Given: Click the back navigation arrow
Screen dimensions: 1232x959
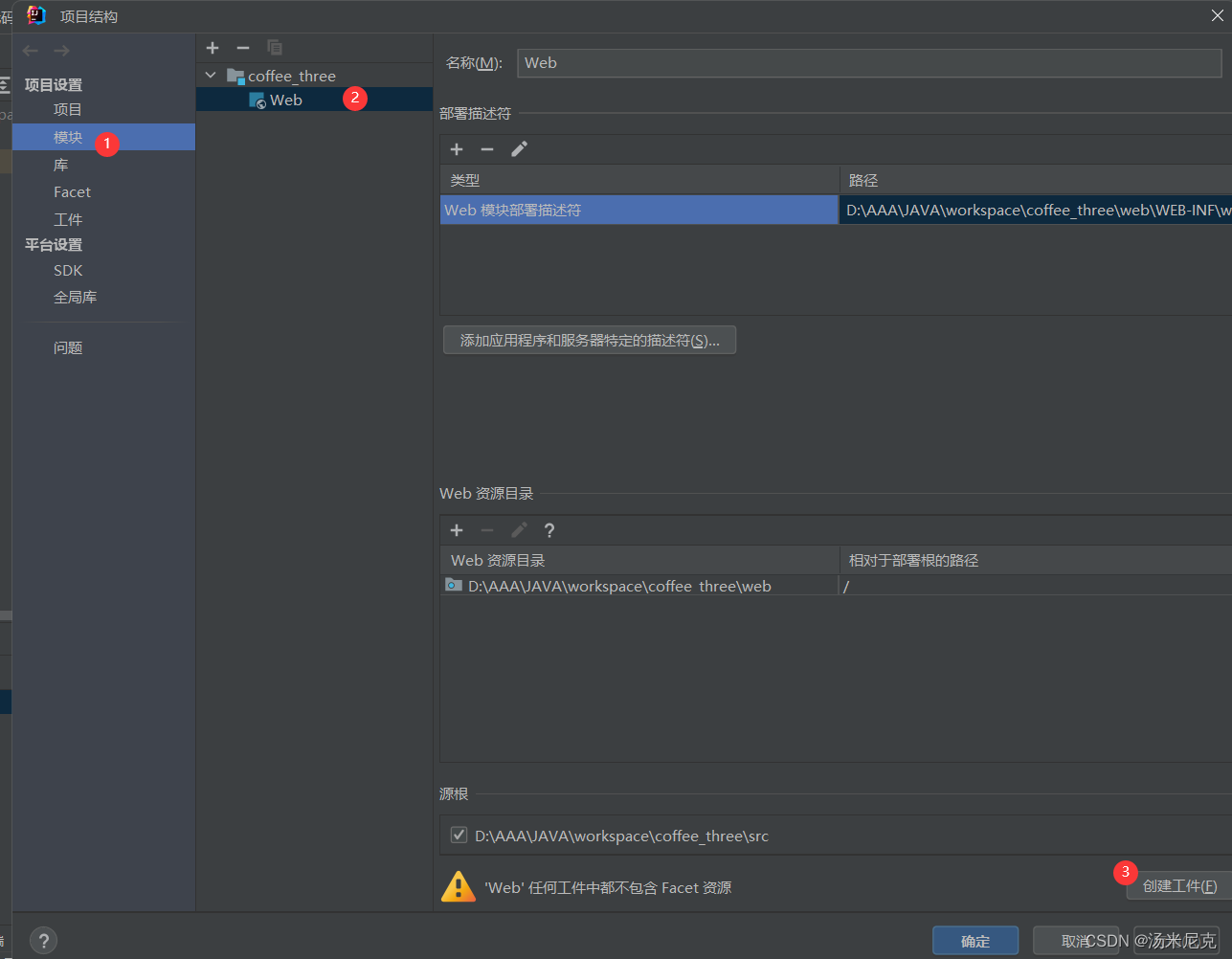Looking at the screenshot, I should coord(31,51).
